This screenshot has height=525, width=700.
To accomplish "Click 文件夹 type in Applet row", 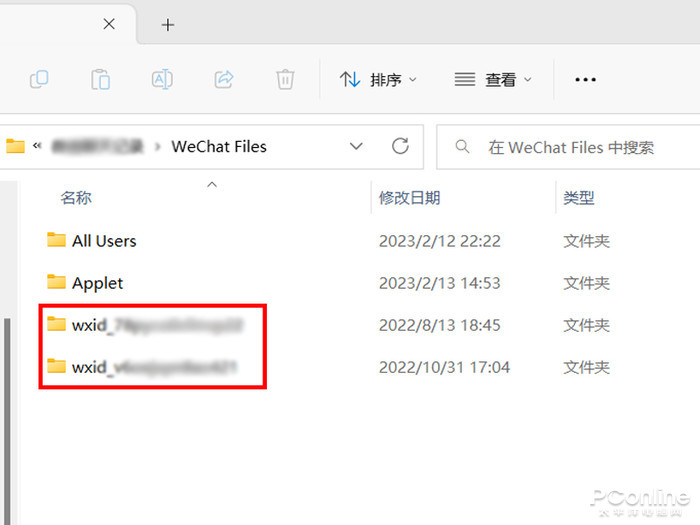I will 586,283.
